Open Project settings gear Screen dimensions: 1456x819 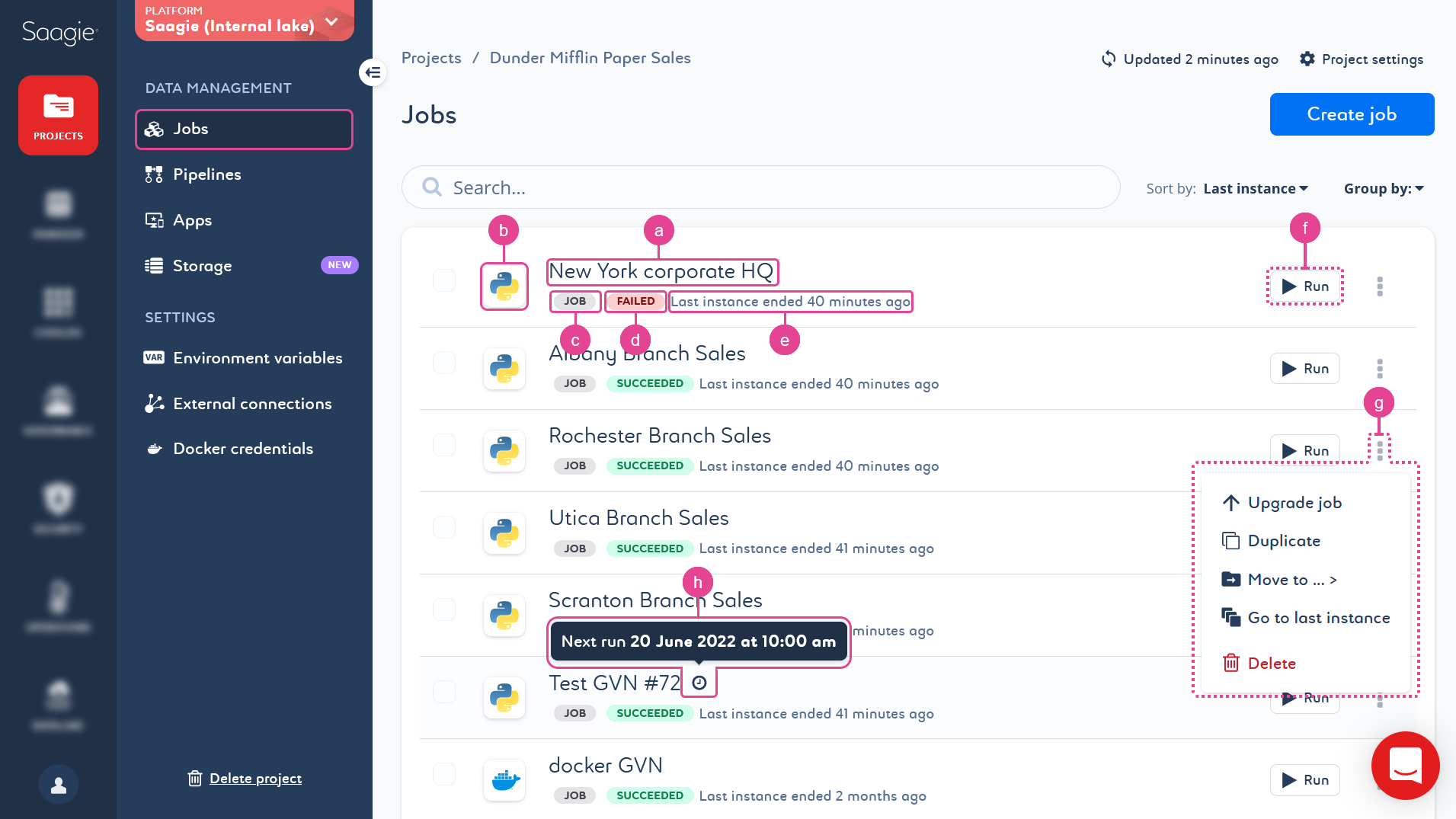[1307, 59]
